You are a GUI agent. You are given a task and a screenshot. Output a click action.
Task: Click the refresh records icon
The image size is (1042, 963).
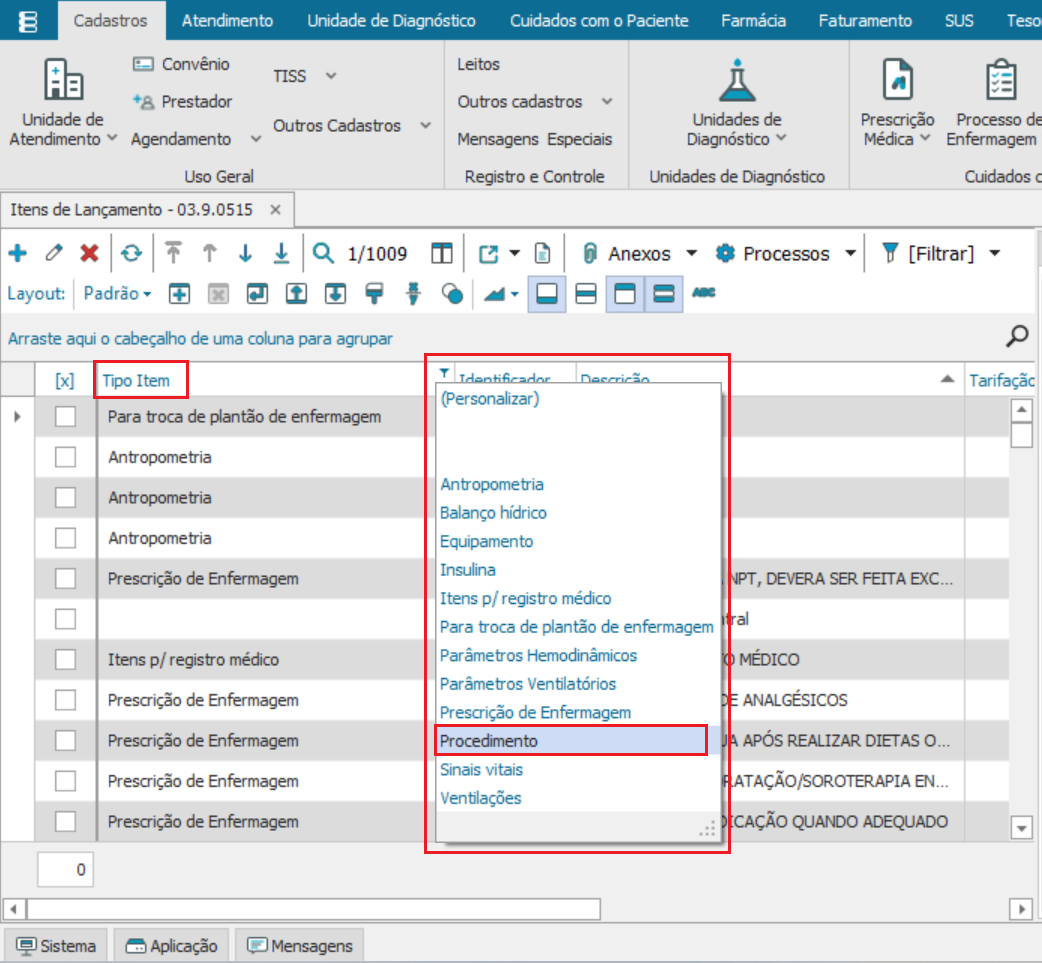point(131,254)
